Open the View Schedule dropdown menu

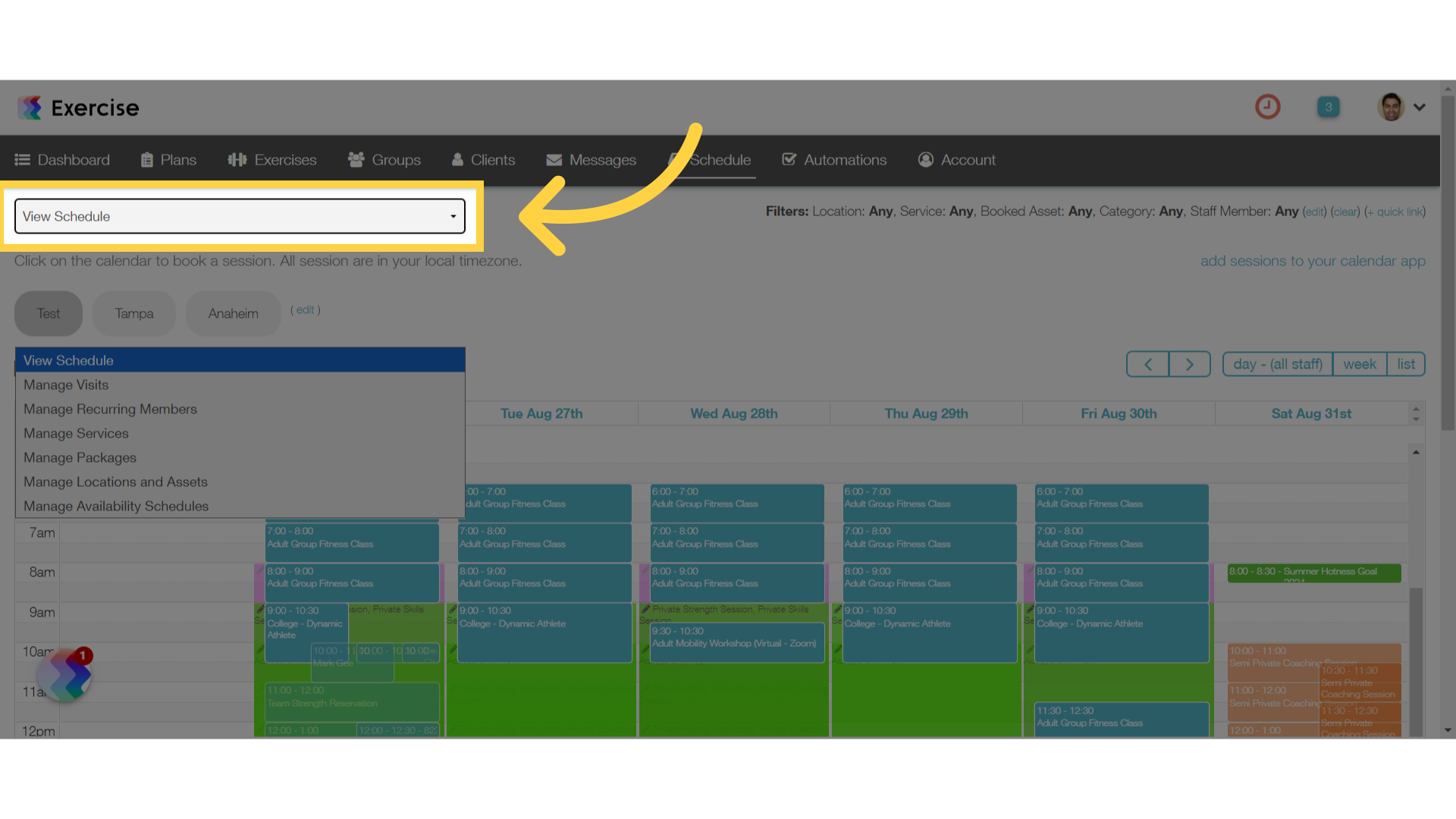[x=239, y=216]
